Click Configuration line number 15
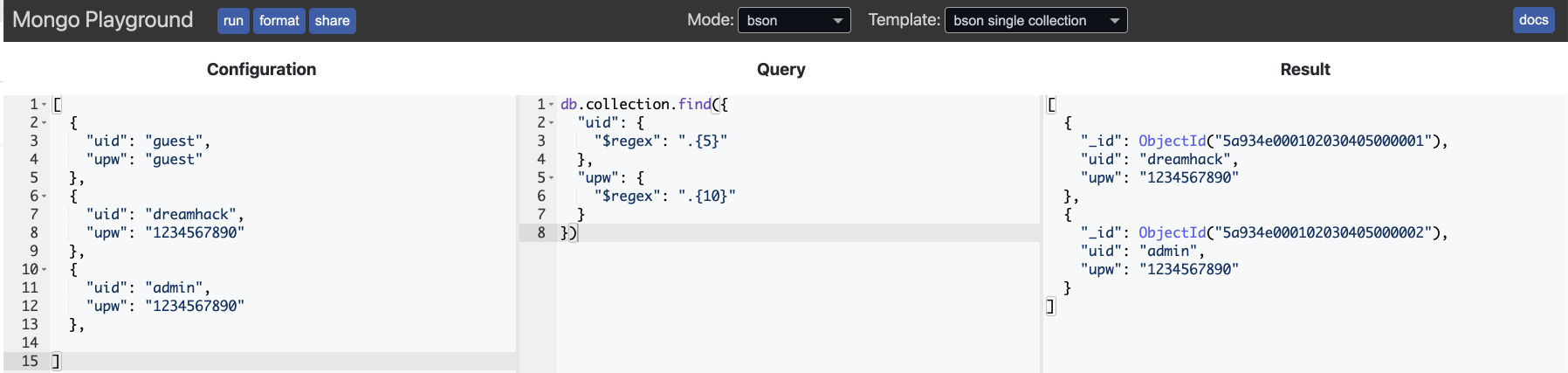 (30, 361)
